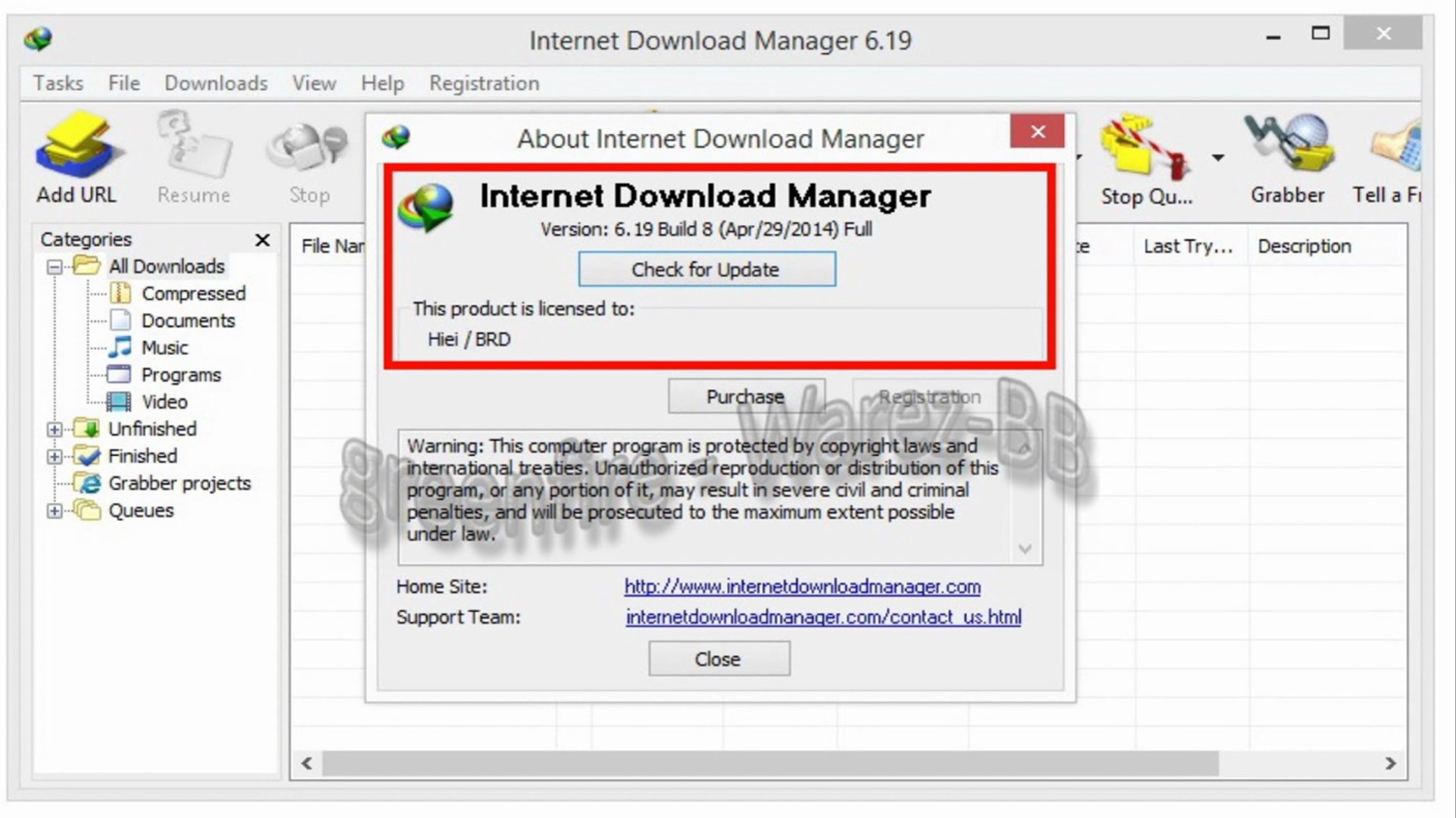
Task: Close the About dialog with red X
Action: 1037,132
